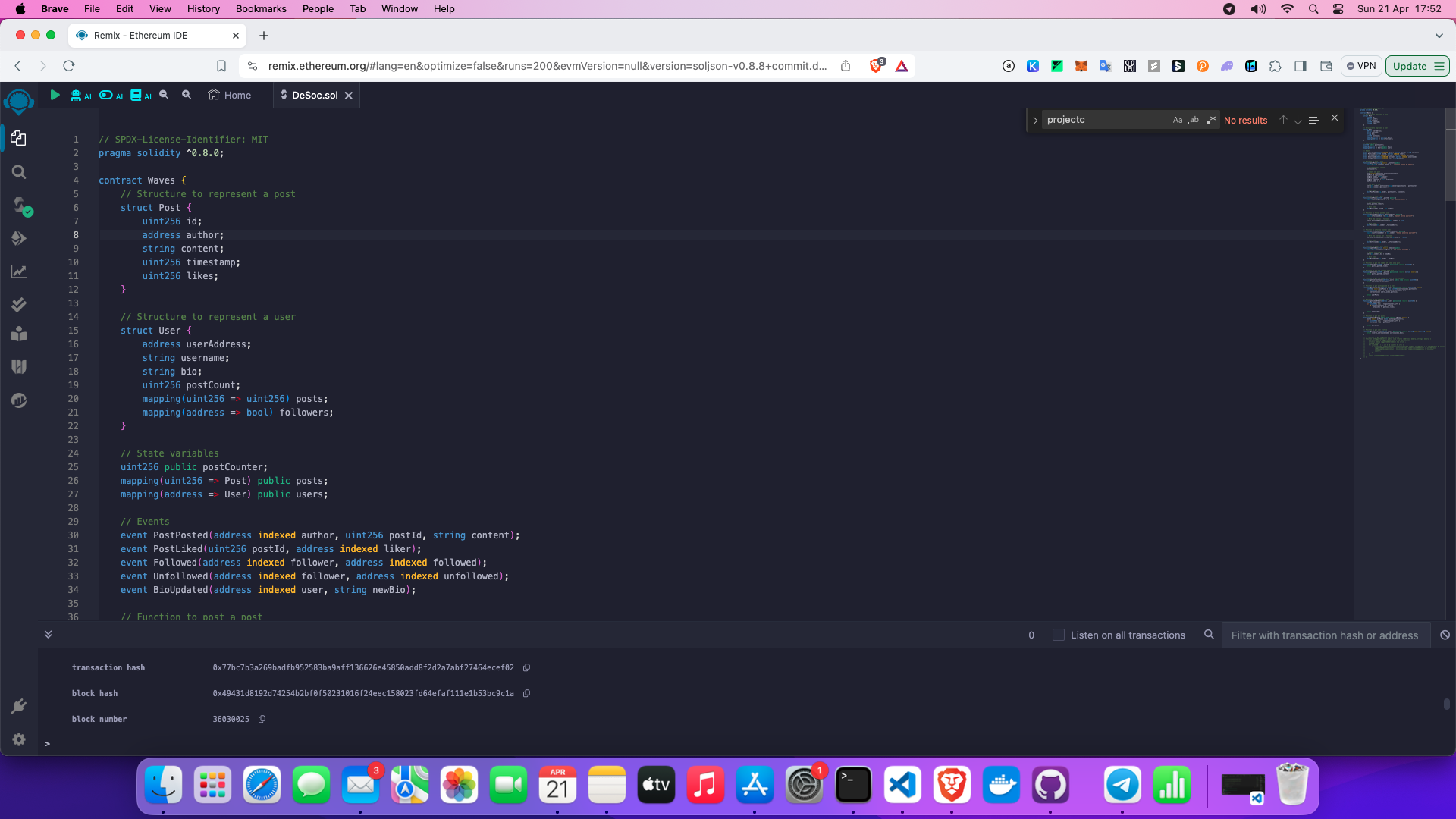Open the shield-shaped plugin icon in sidebar

click(x=19, y=367)
